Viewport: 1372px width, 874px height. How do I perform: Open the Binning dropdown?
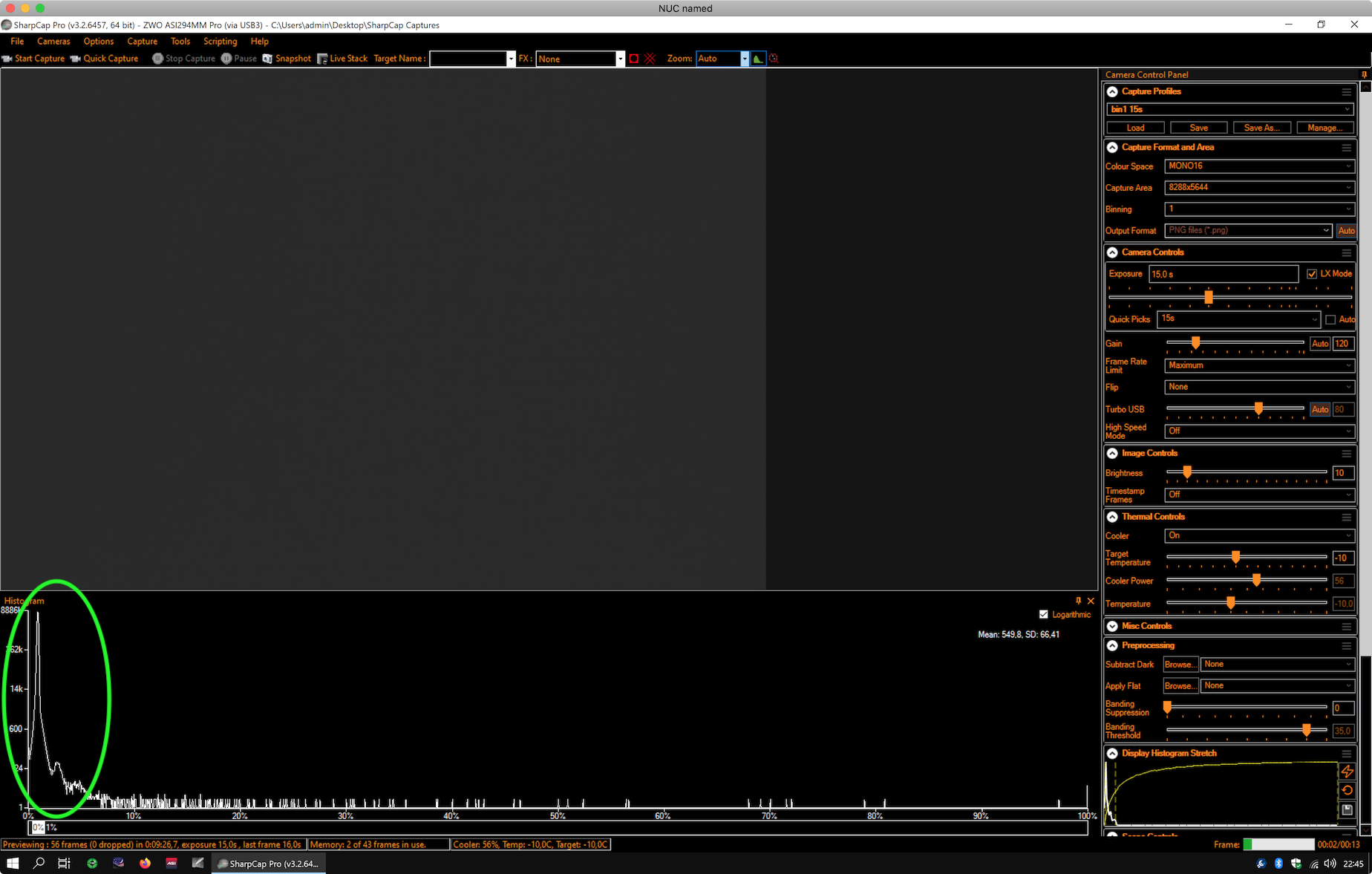1259,209
